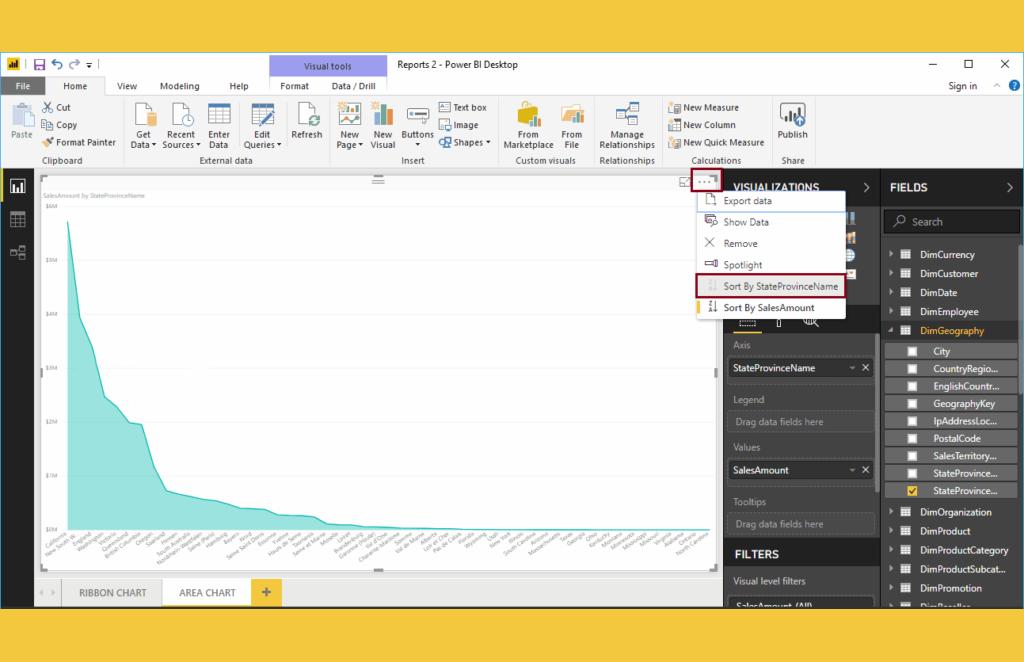Import visual From Marketplace
1024x662 pixels.
[x=528, y=125]
